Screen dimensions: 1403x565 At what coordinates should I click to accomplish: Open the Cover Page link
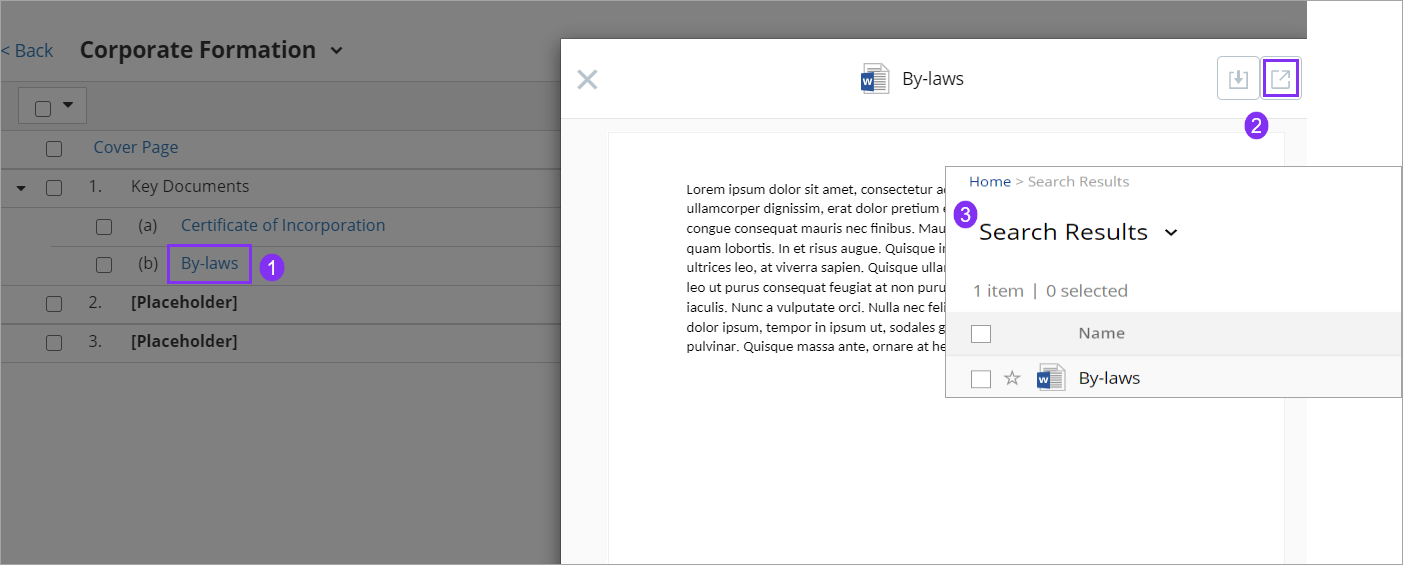[136, 147]
